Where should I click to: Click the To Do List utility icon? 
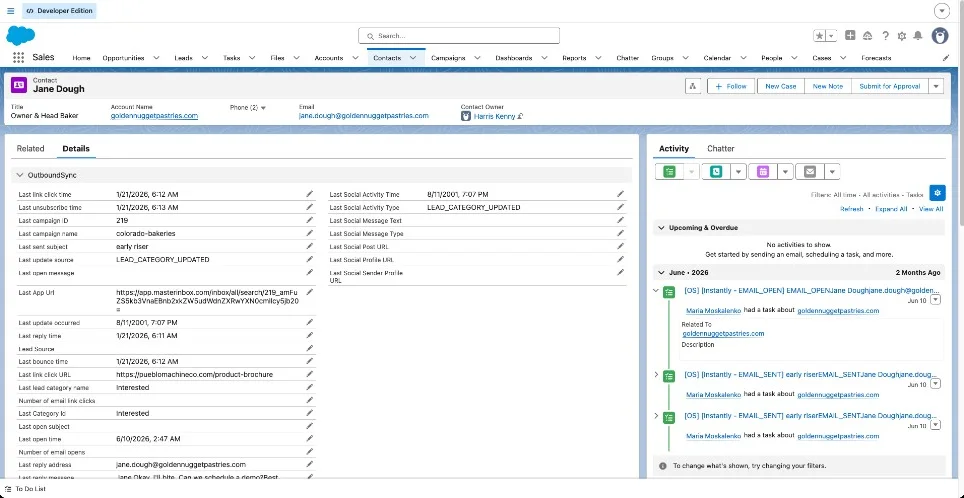click(x=8, y=489)
